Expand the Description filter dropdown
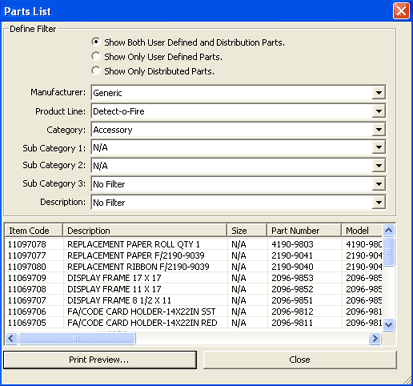Viewport: 413px width, 386px height. 379,202
